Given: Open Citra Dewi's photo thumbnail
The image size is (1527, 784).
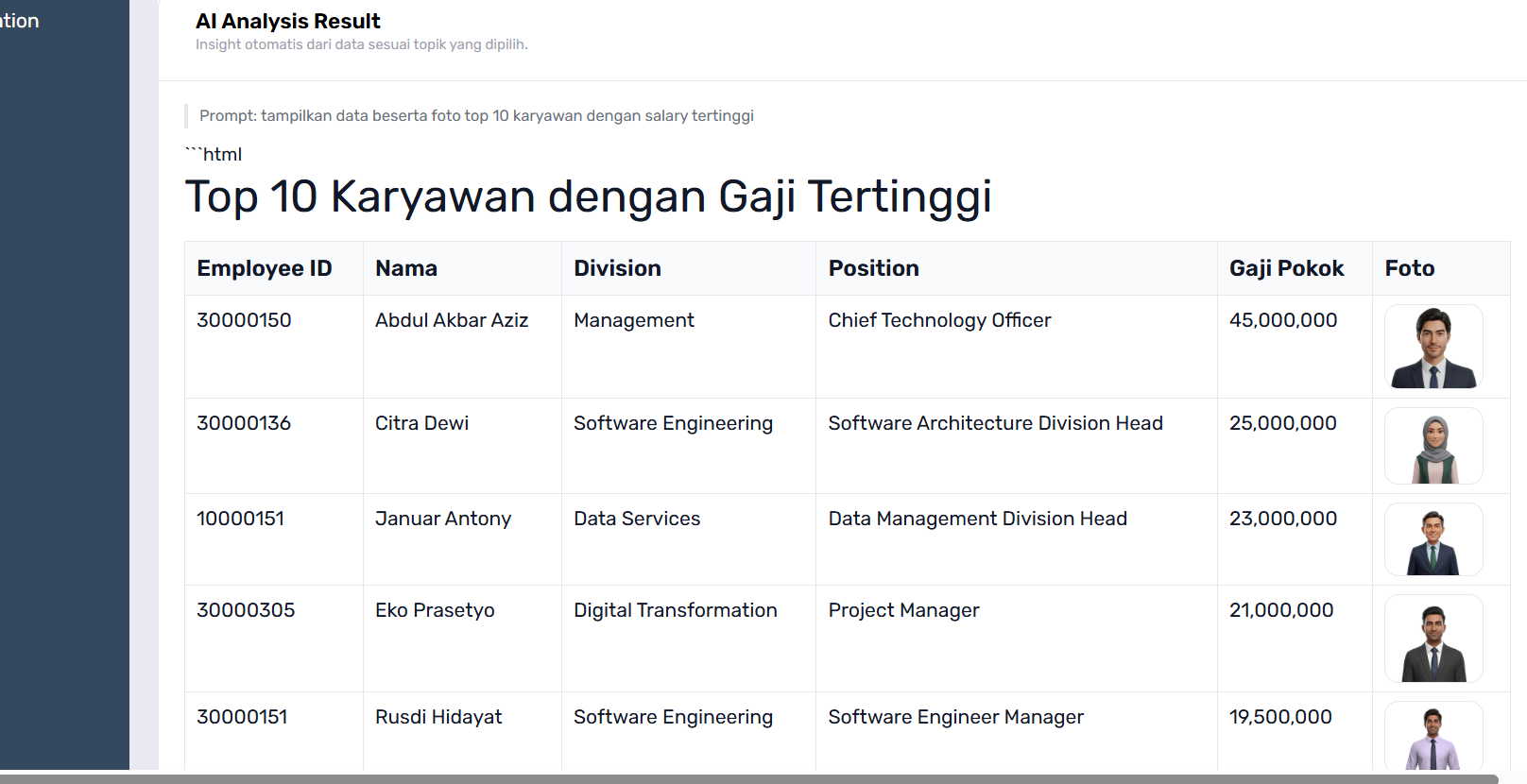Looking at the screenshot, I should click(1433, 446).
